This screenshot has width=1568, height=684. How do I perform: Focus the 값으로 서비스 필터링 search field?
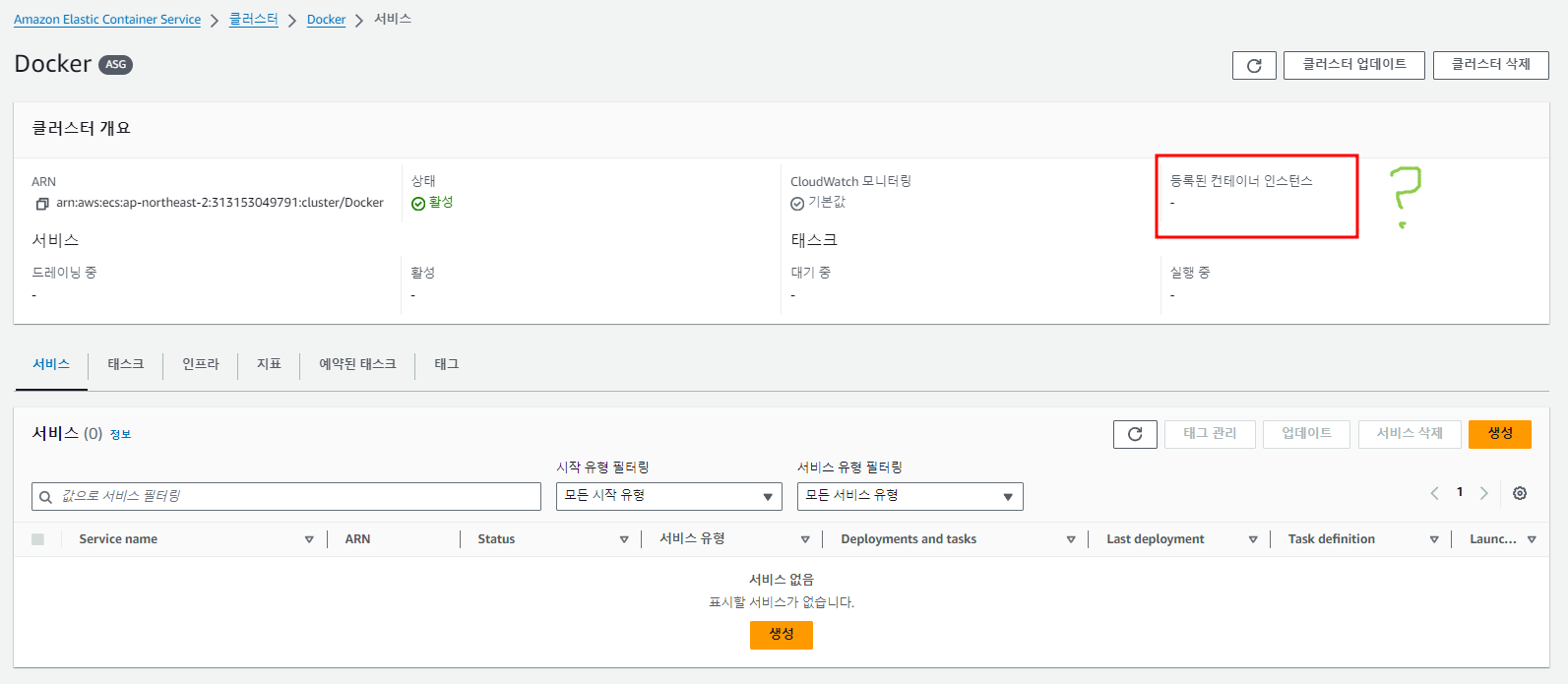tap(286, 496)
